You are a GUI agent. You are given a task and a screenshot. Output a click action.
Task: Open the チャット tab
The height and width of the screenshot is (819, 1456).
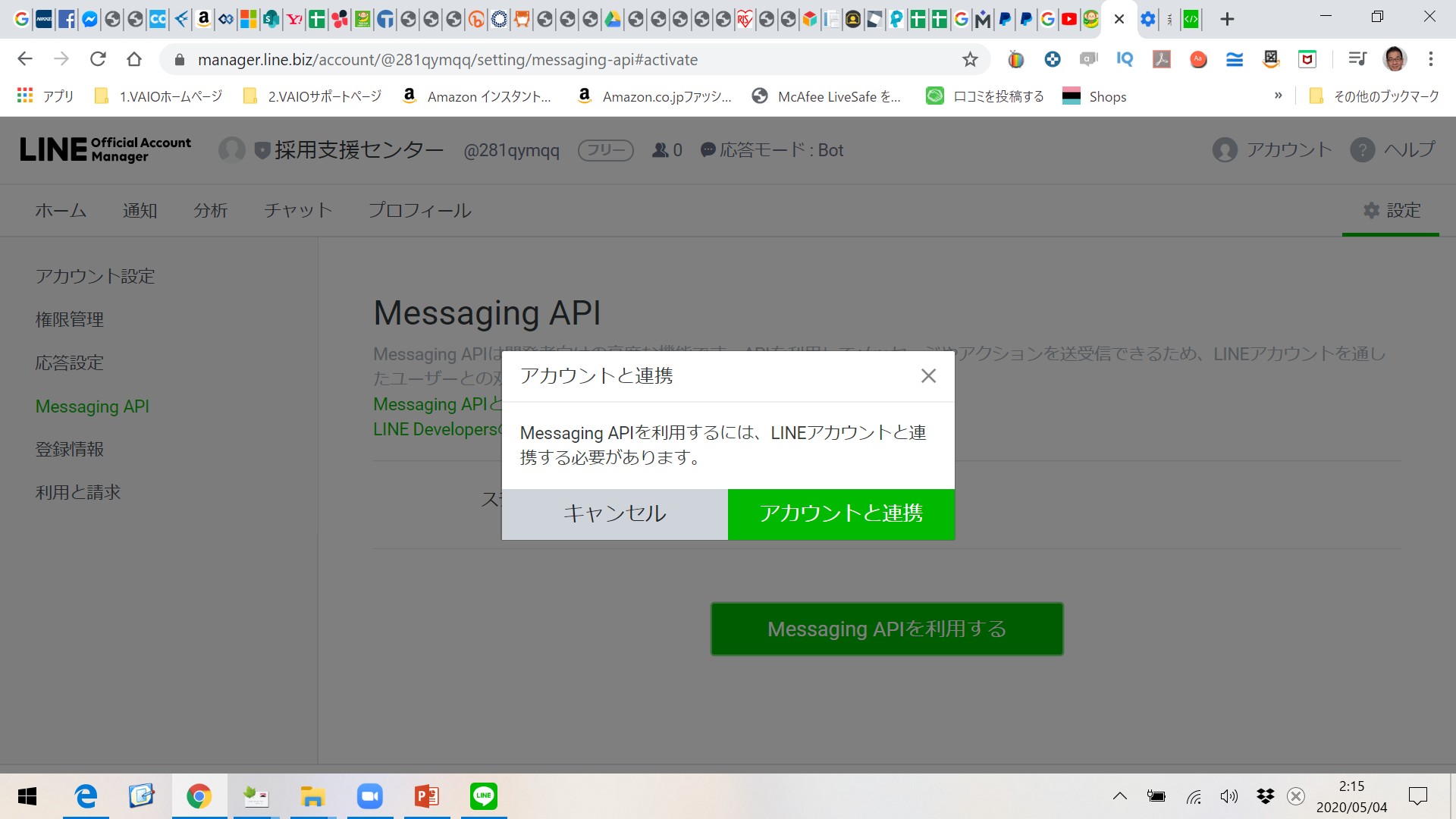click(x=298, y=210)
